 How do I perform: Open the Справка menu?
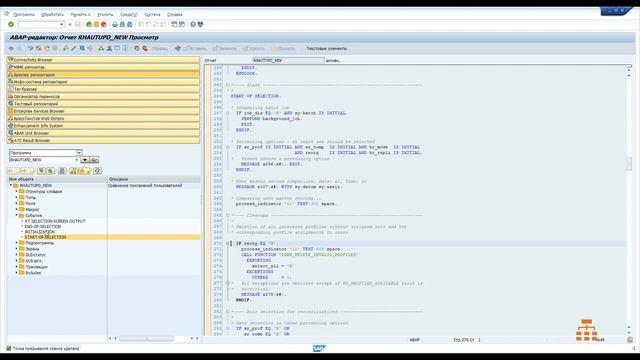point(175,14)
